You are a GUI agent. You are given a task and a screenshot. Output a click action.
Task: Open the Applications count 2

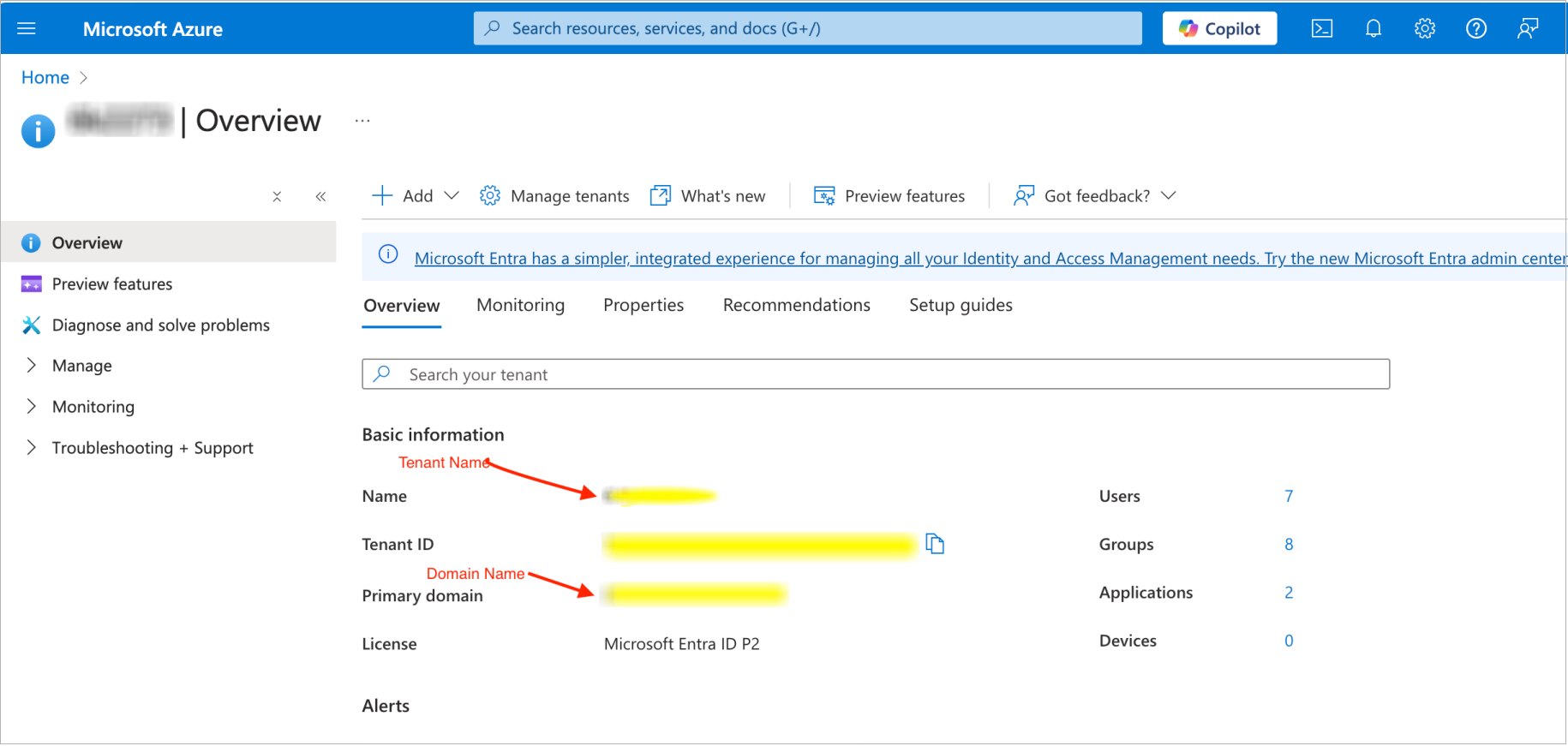point(1289,593)
